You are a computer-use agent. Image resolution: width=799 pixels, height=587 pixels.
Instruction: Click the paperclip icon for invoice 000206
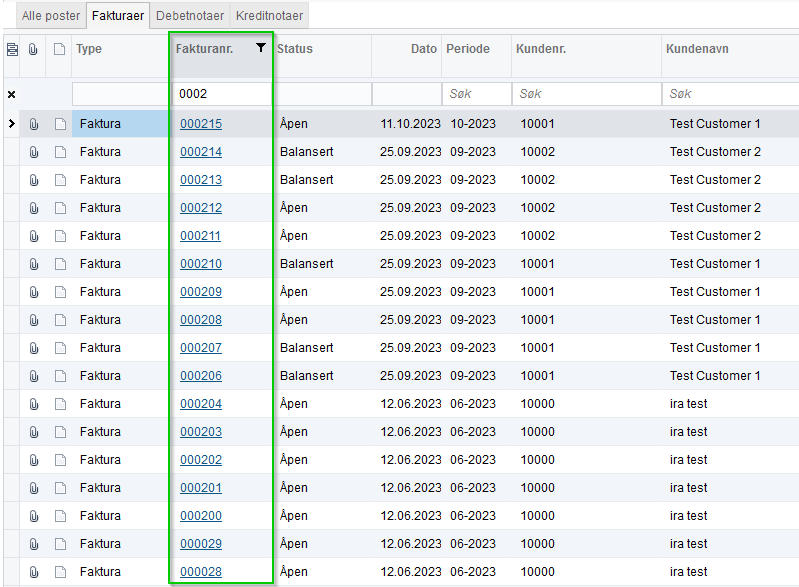click(x=34, y=376)
